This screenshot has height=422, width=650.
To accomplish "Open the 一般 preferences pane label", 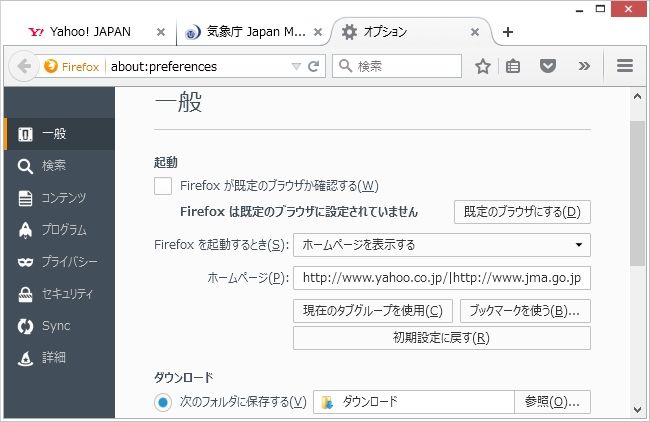I will click(x=54, y=134).
